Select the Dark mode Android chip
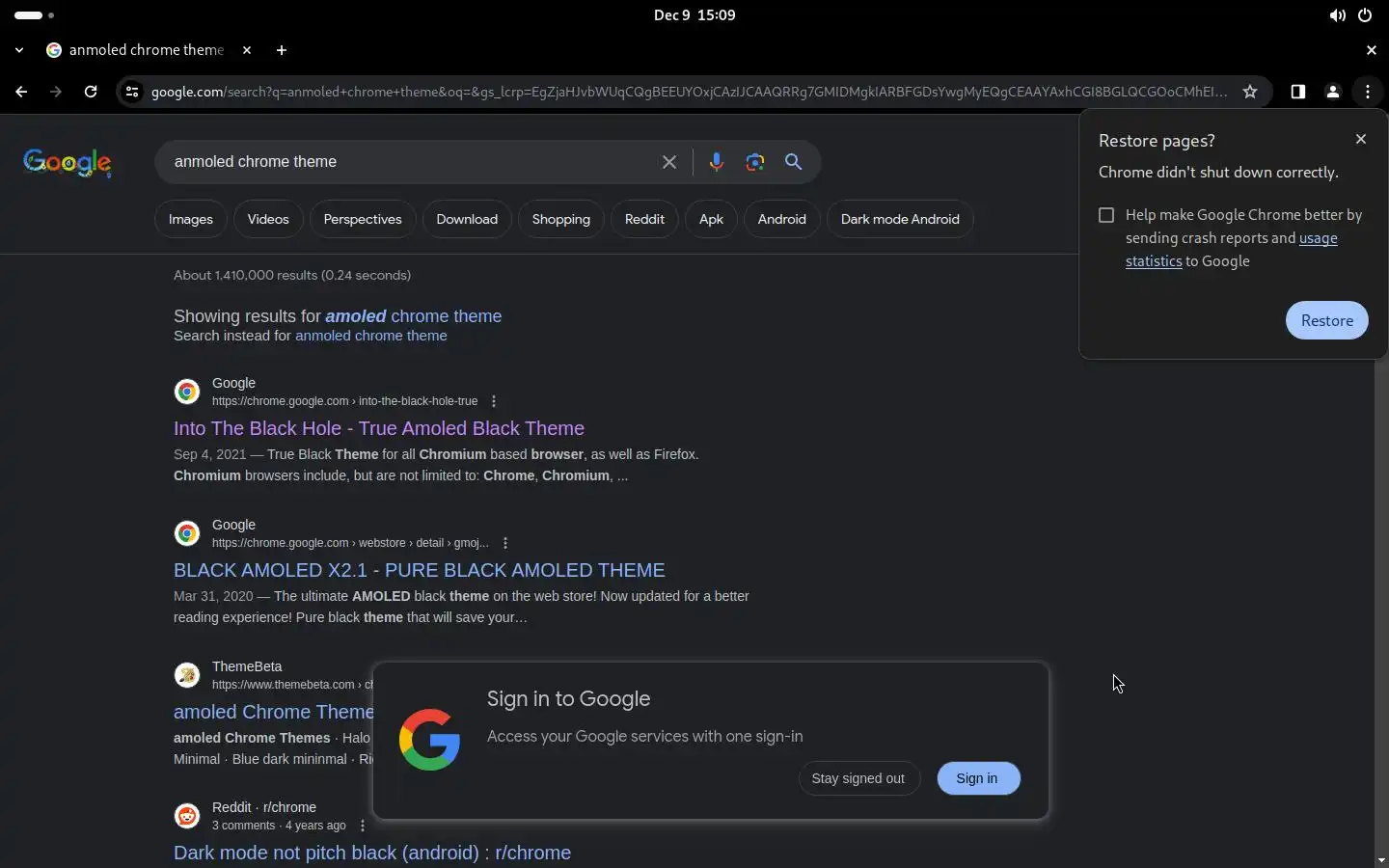The width and height of the screenshot is (1389, 868). click(900, 219)
